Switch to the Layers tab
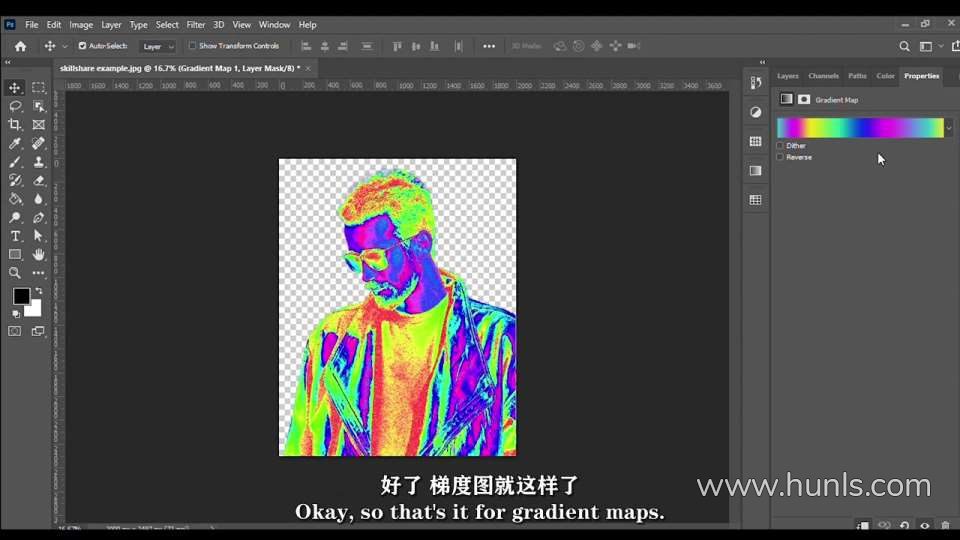 click(x=787, y=76)
